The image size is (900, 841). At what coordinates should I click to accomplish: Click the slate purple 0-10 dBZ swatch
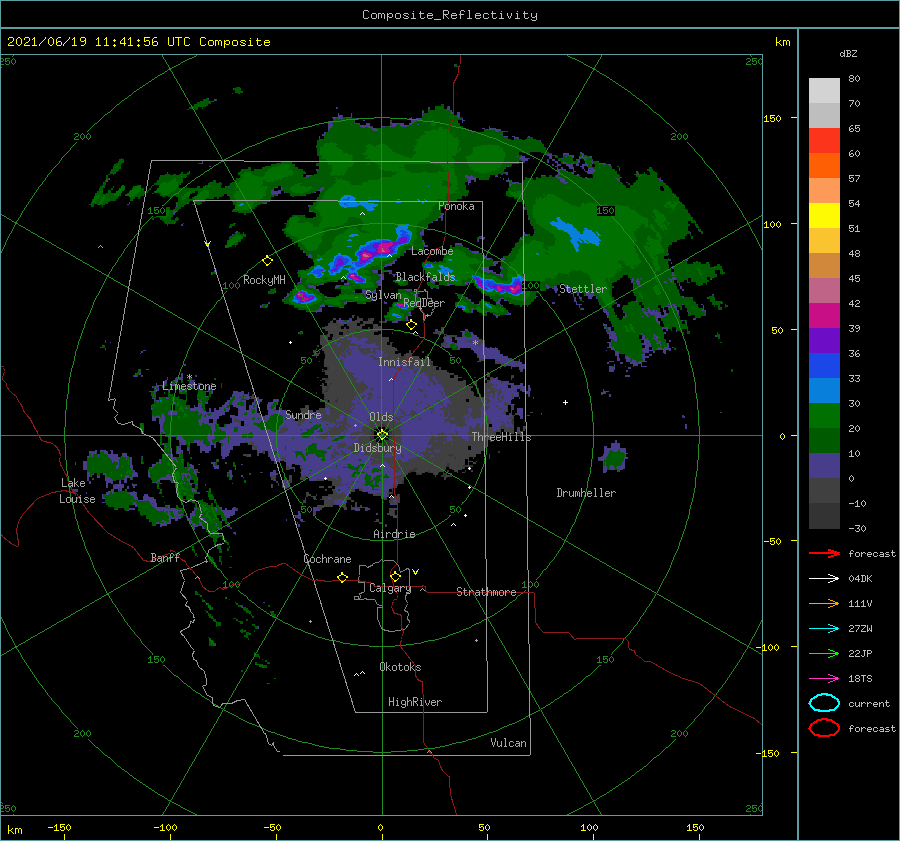click(824, 466)
